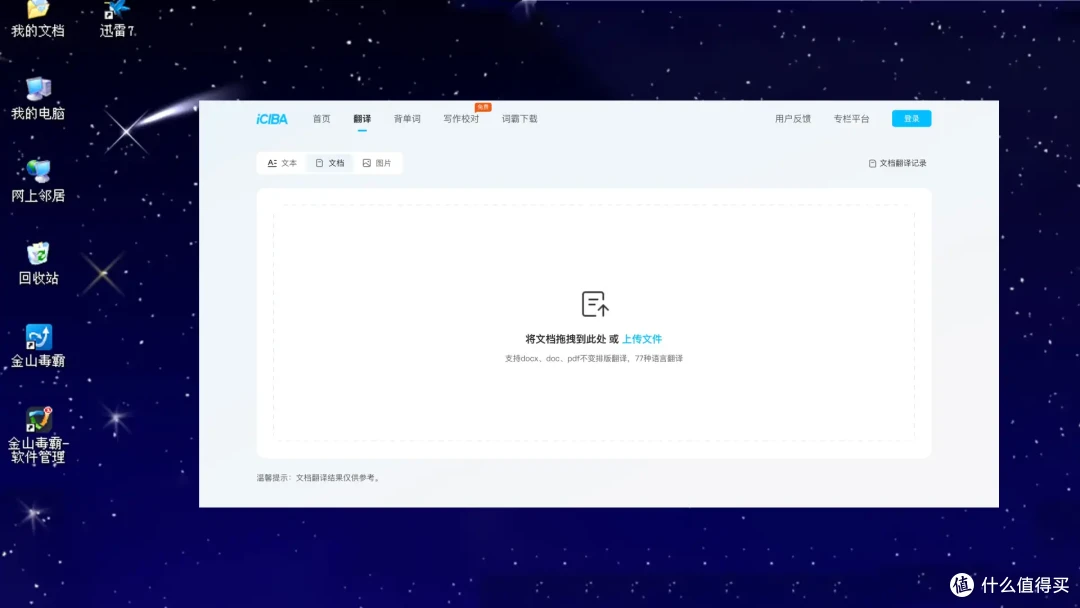Open 词霸下载 page
Screen dimensions: 1080x608
tap(519, 119)
